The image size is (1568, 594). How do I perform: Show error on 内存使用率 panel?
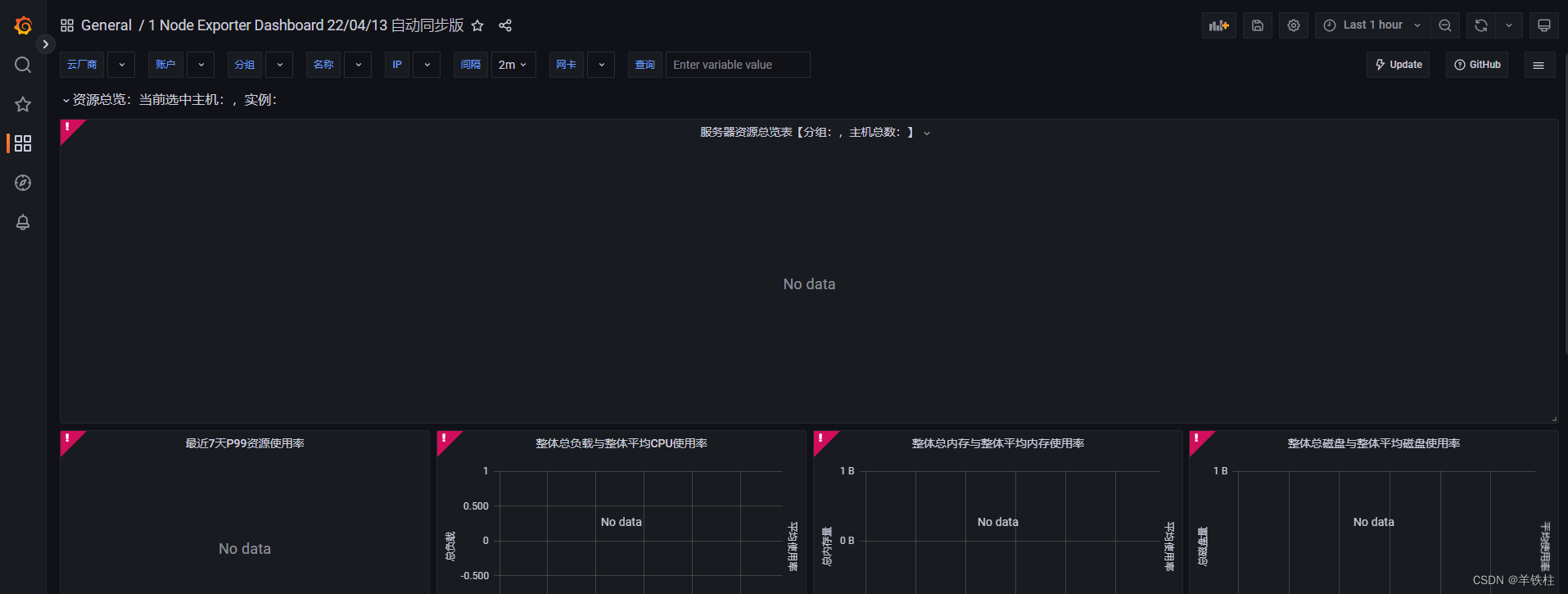point(822,439)
